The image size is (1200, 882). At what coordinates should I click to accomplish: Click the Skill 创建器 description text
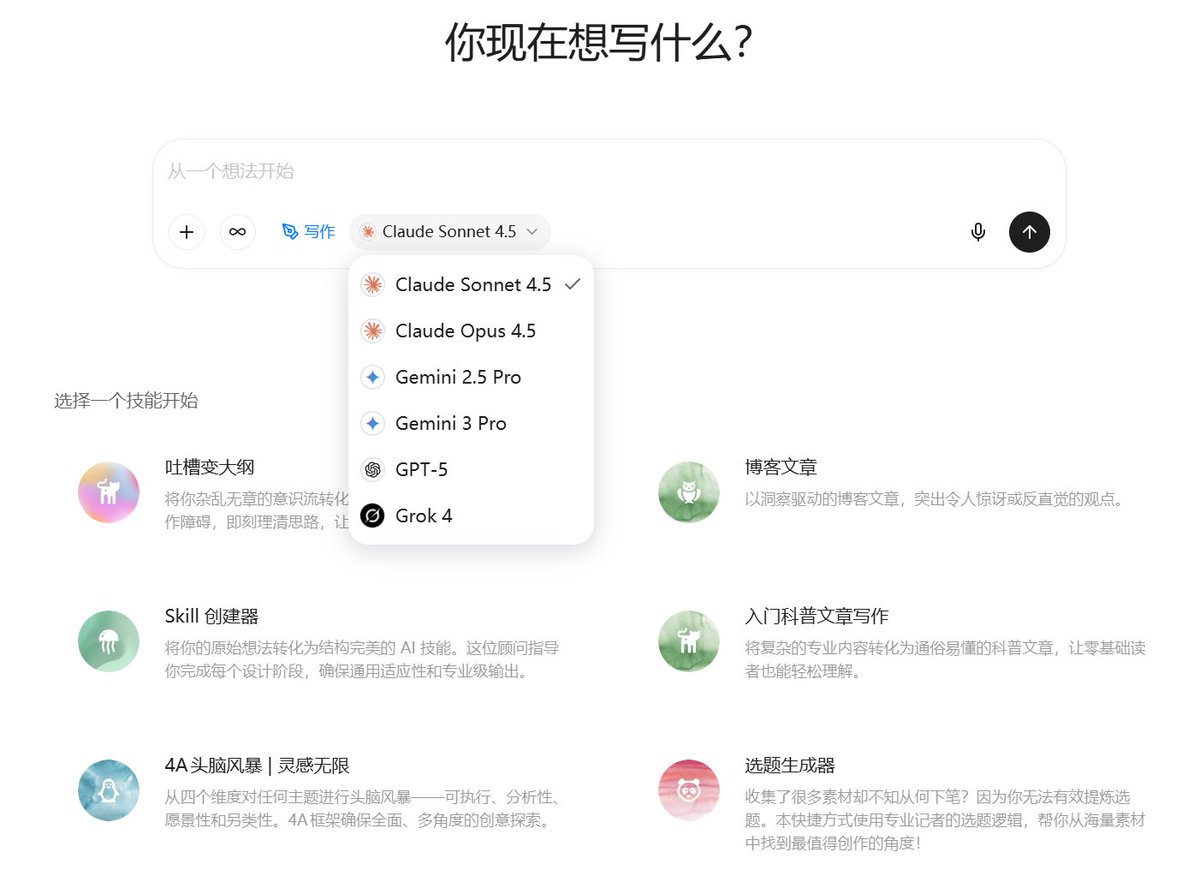click(x=362, y=659)
